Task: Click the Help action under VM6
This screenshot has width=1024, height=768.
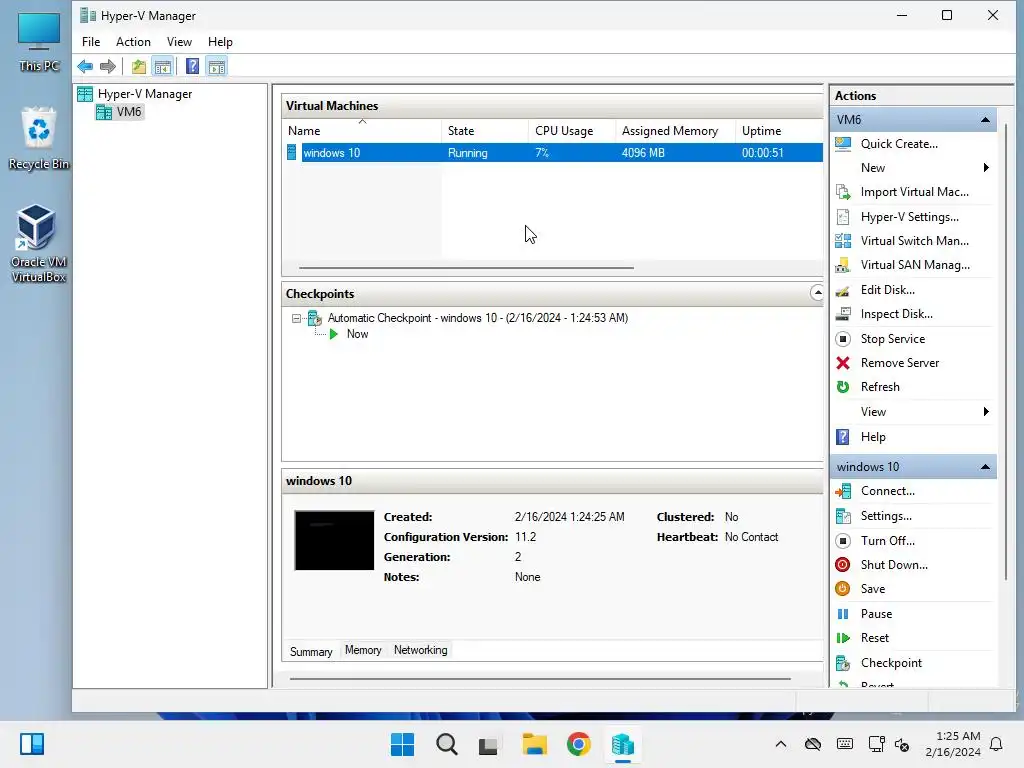Action: pyautogui.click(x=873, y=437)
